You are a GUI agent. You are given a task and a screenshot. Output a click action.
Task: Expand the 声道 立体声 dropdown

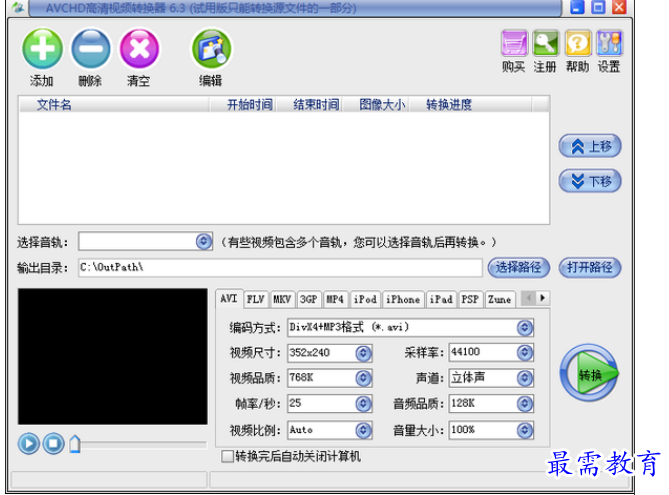click(x=525, y=378)
